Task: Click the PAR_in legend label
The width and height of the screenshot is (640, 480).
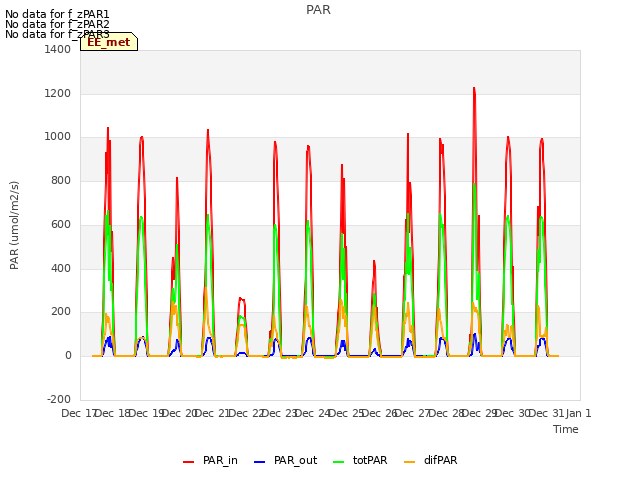Action: click(x=220, y=460)
